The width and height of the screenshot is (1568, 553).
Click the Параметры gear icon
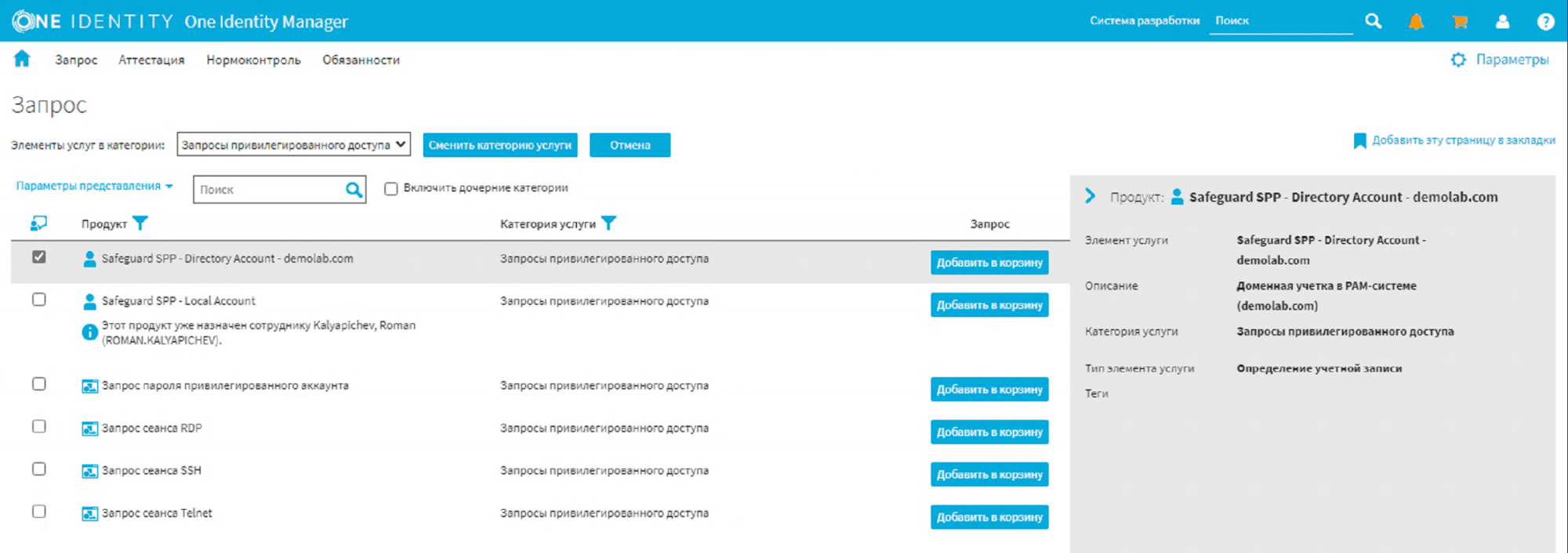(x=1458, y=60)
